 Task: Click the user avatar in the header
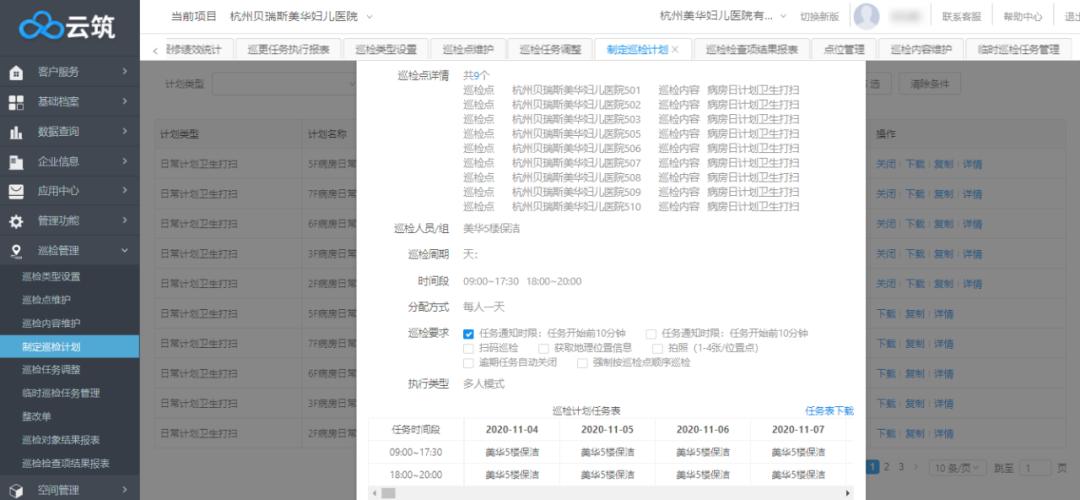[866, 17]
